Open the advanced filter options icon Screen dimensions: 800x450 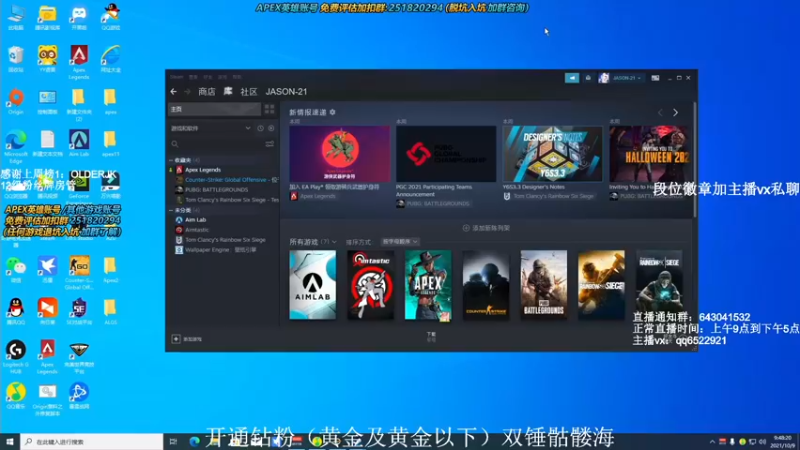269,144
